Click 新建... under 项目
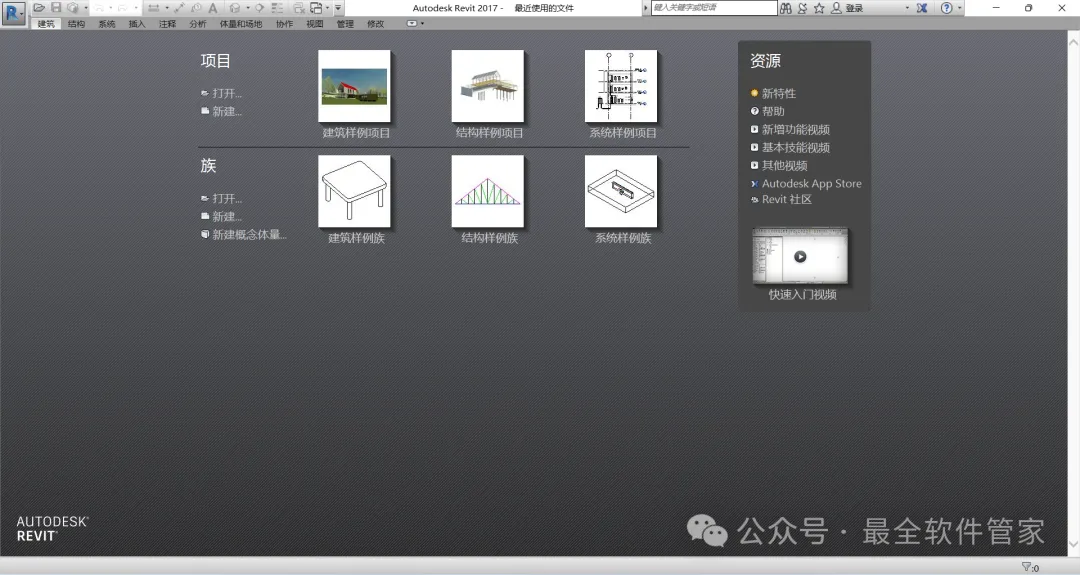1080x575 pixels. point(227,111)
